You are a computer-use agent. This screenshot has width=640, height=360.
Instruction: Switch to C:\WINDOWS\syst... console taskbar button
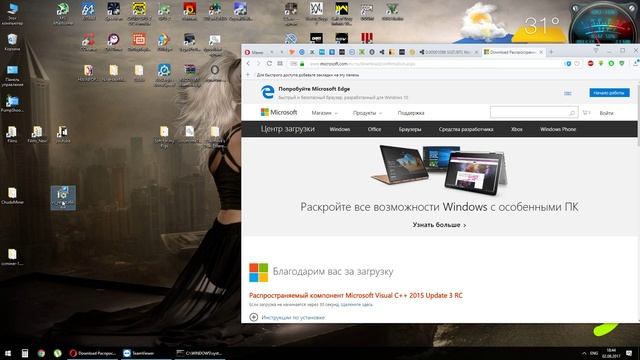coord(200,353)
